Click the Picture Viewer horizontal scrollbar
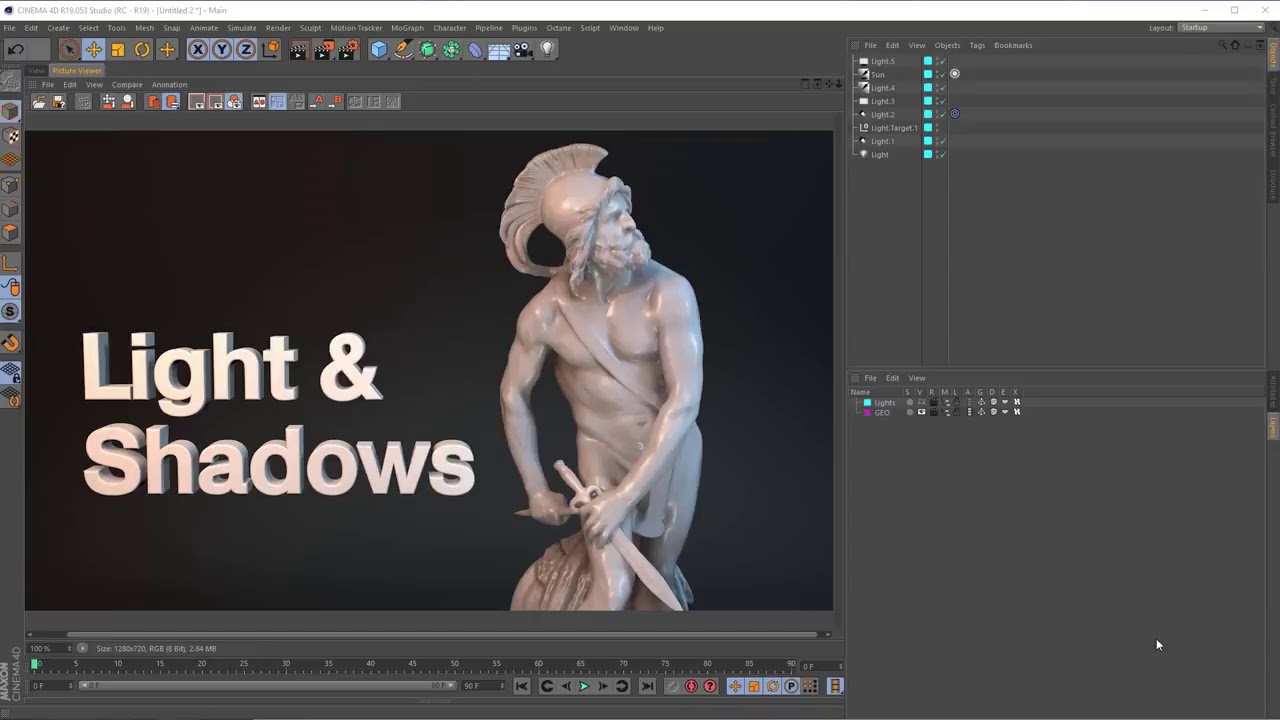Screen dimensions: 1280x720 443,634
